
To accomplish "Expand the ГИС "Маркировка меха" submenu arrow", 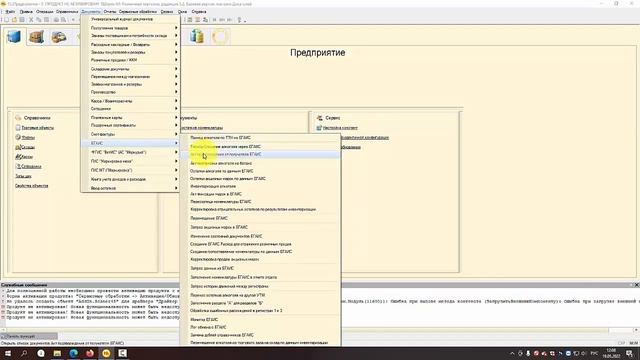I will (x=176, y=161).
